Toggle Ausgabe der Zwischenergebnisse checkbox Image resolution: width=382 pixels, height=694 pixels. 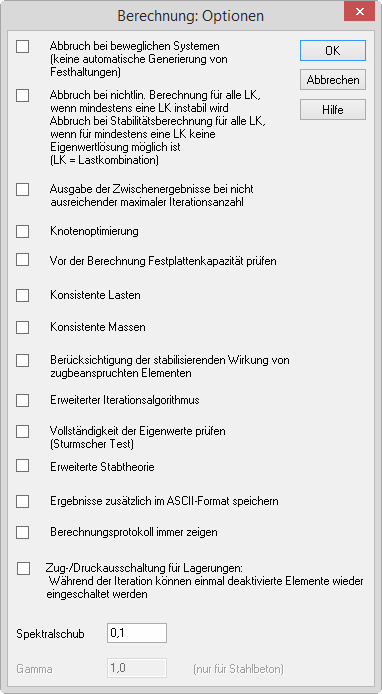click(x=23, y=189)
